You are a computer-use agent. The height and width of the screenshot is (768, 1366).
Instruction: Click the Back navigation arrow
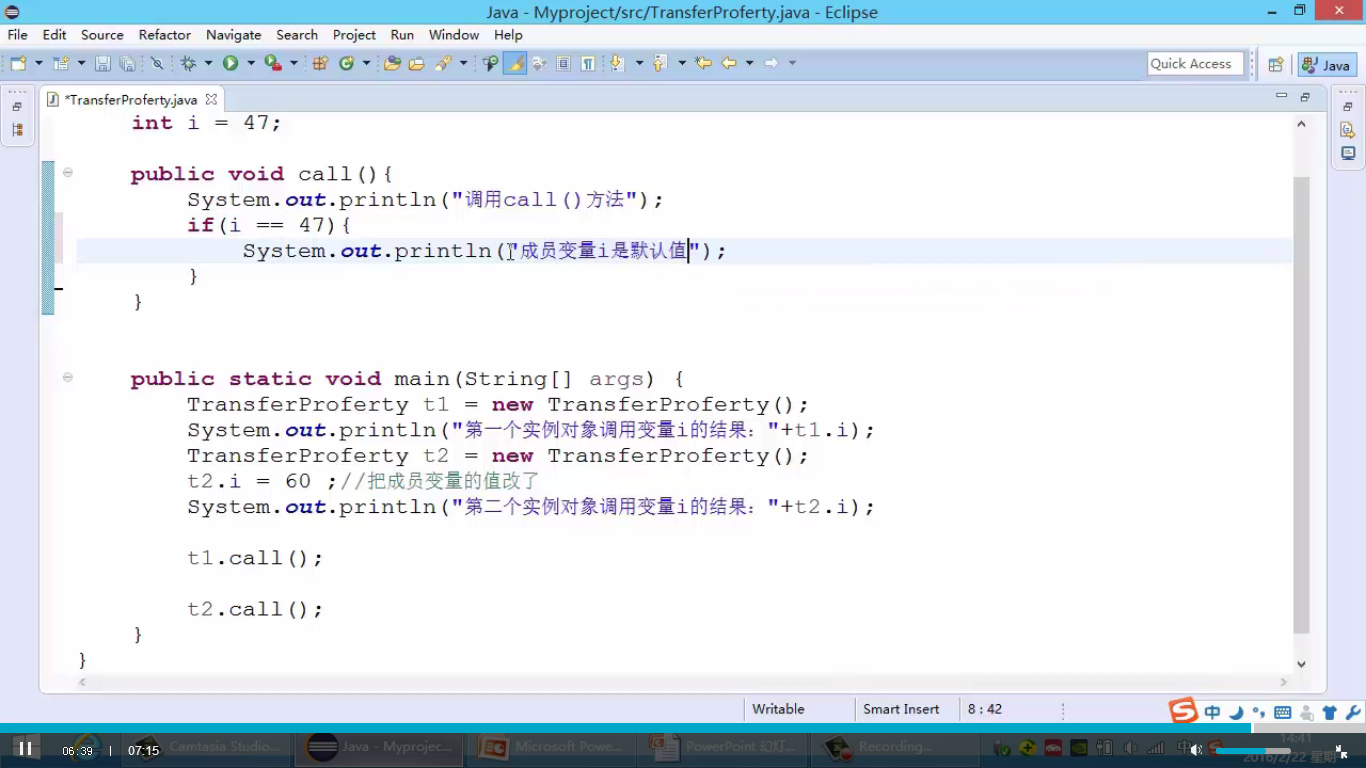pyautogui.click(x=729, y=63)
